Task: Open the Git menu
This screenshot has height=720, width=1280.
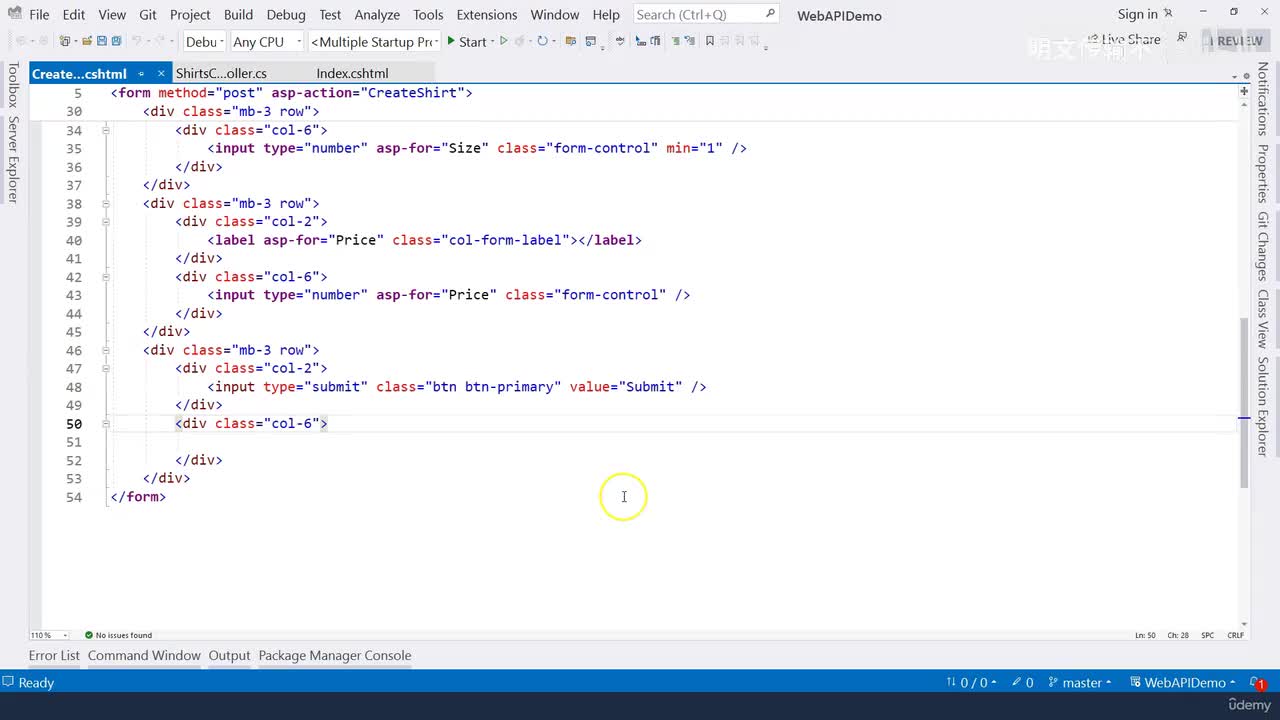Action: (148, 14)
